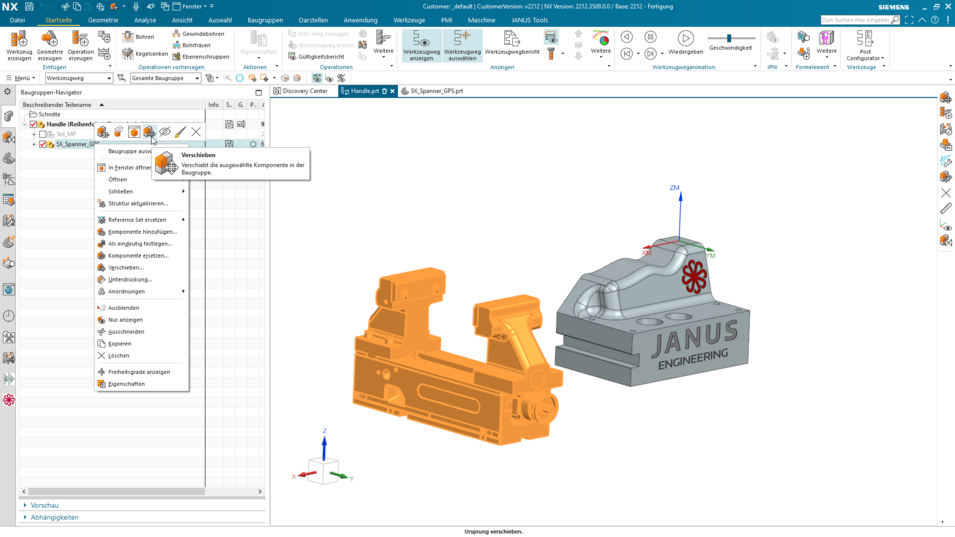Click Werkzeug erzeugen in the ribbon
Viewport: 955px width, 537px height.
click(19, 46)
